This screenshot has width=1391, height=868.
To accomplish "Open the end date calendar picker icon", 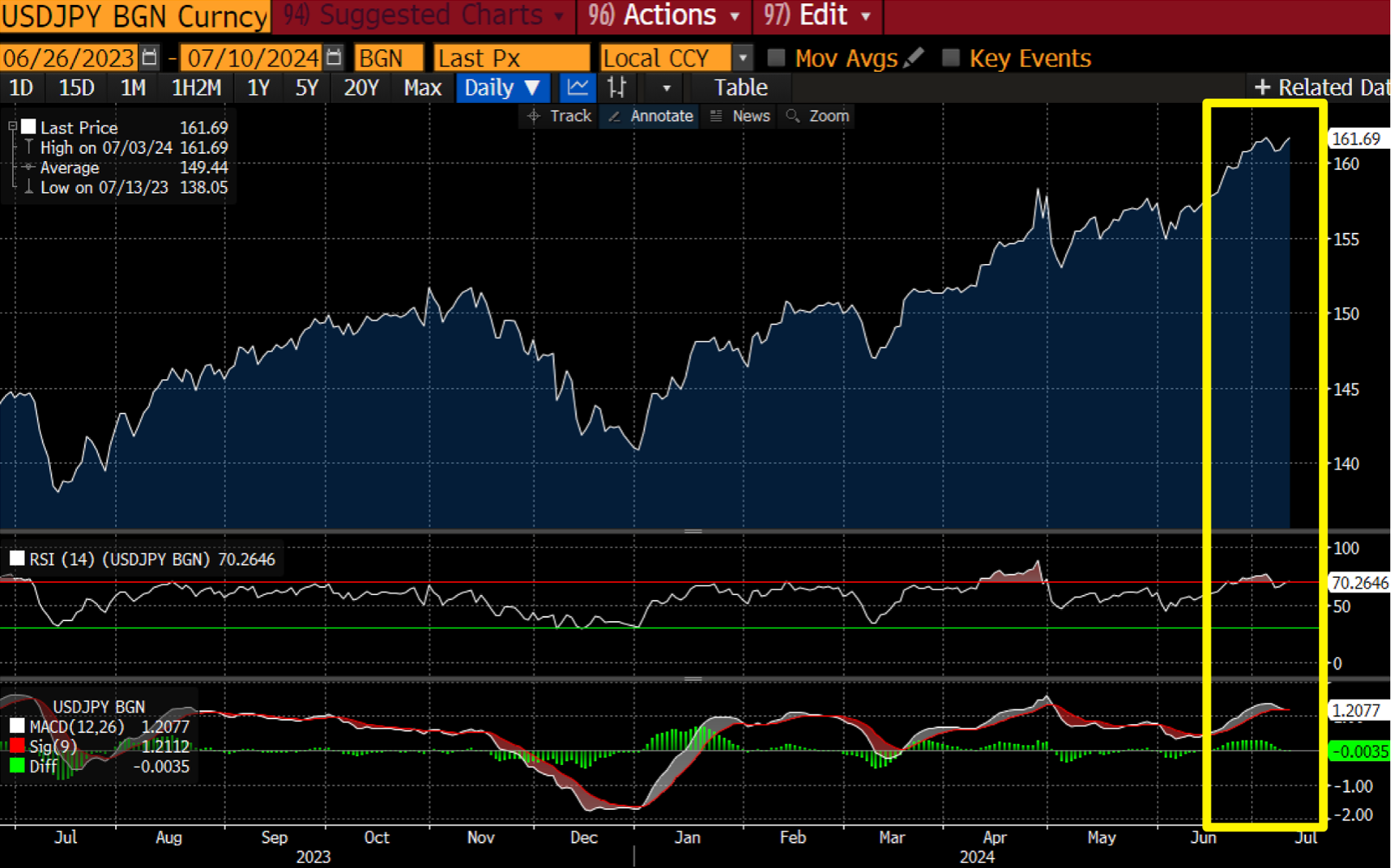I will tap(333, 58).
